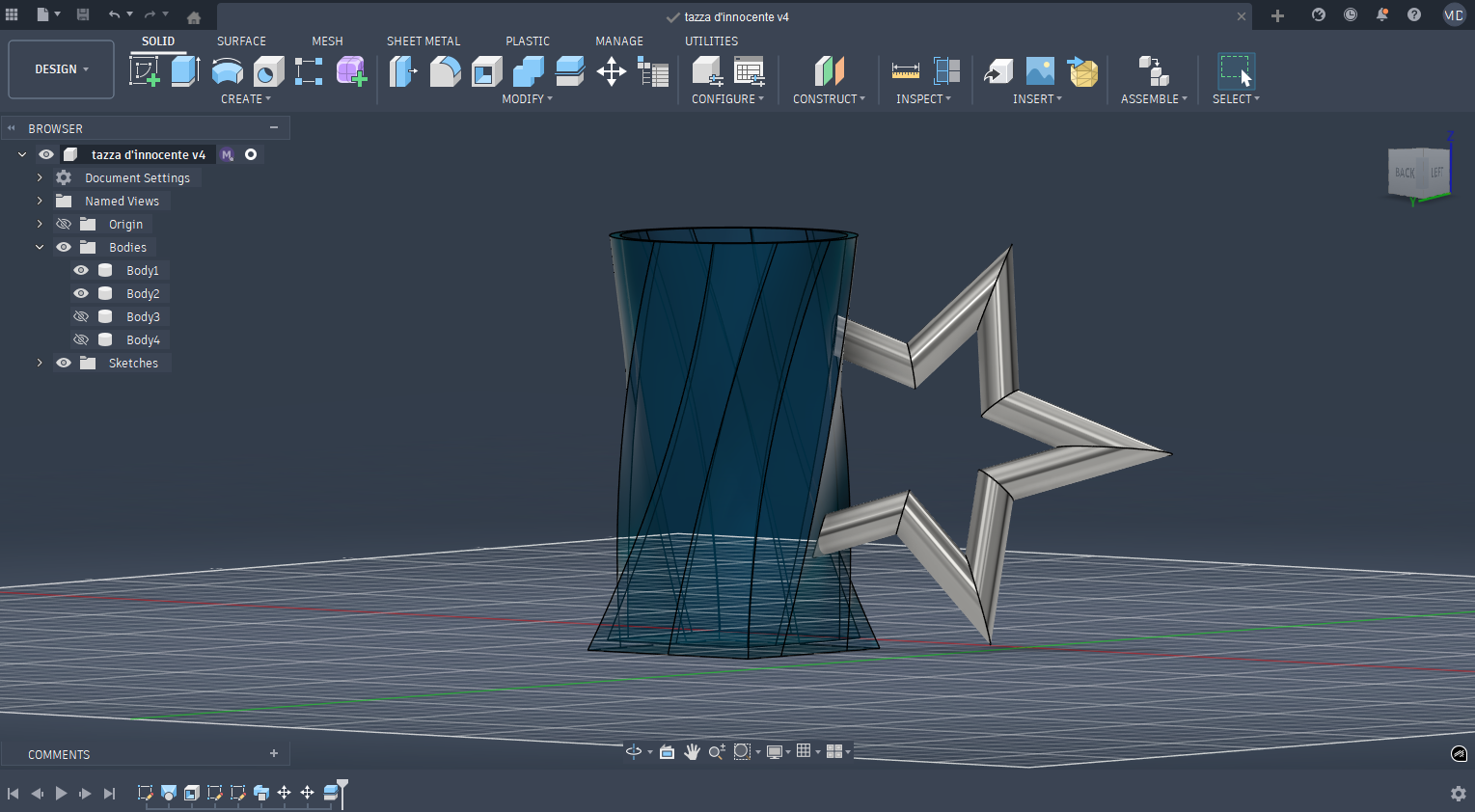Image resolution: width=1475 pixels, height=812 pixels.
Task: Click the Measure tool icon
Action: click(905, 71)
